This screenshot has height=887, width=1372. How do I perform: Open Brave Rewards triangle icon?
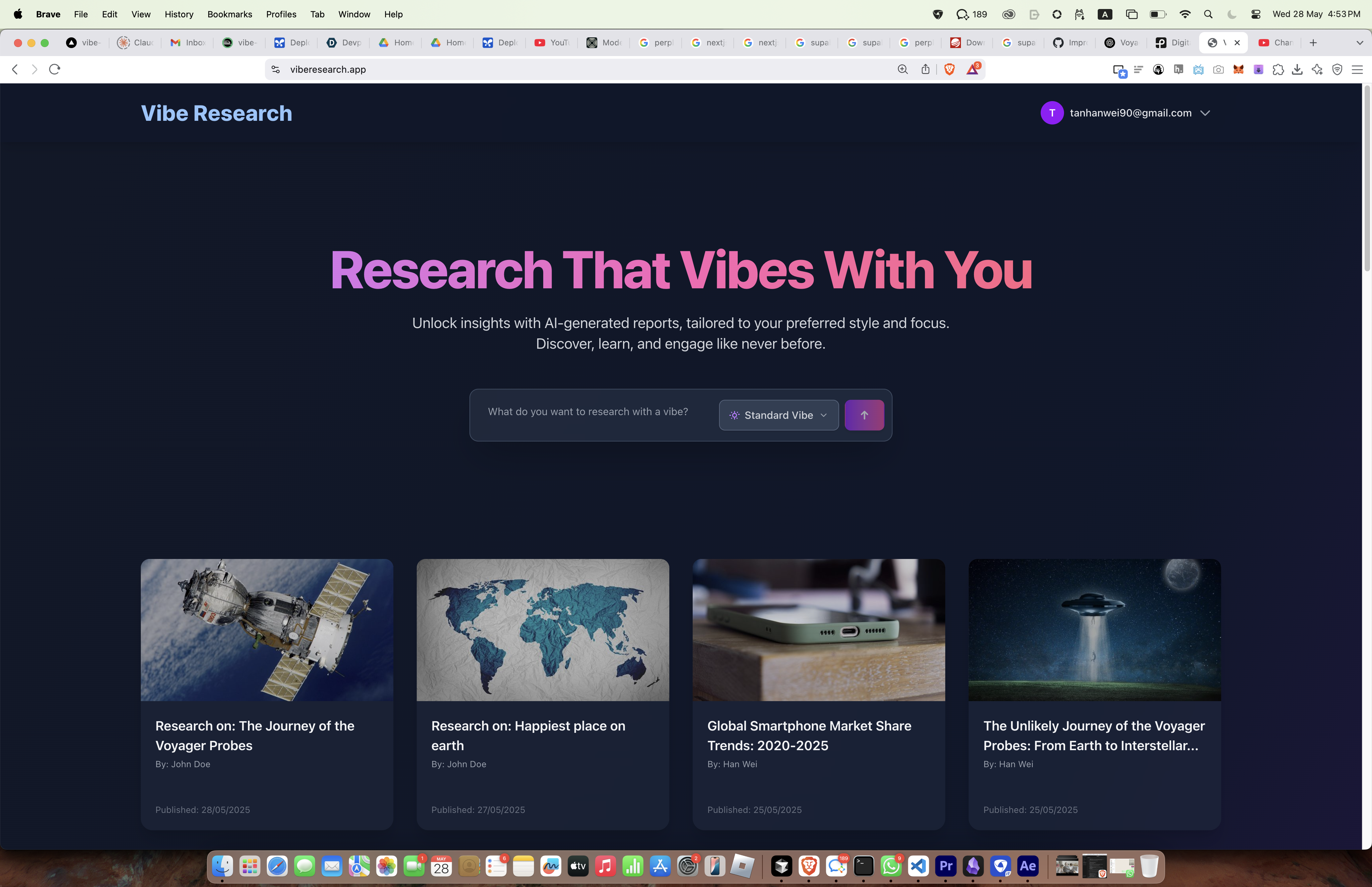tap(972, 69)
